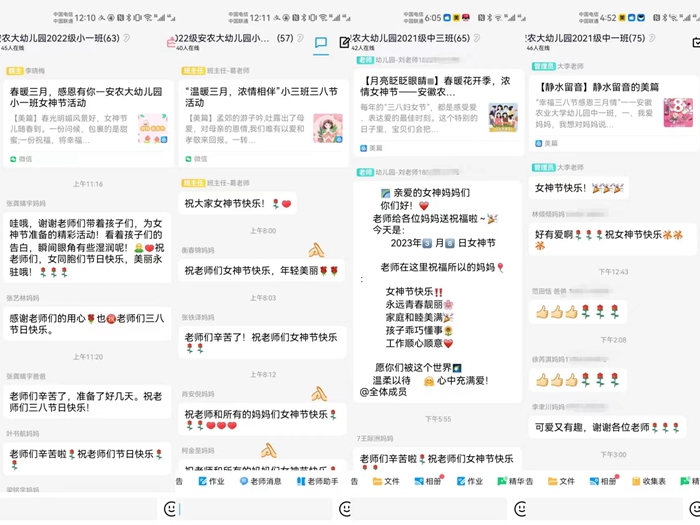The width and height of the screenshot is (700, 525).
Task: Tap the girl thumbnail in the 温暖三月 card
Action: click(327, 128)
